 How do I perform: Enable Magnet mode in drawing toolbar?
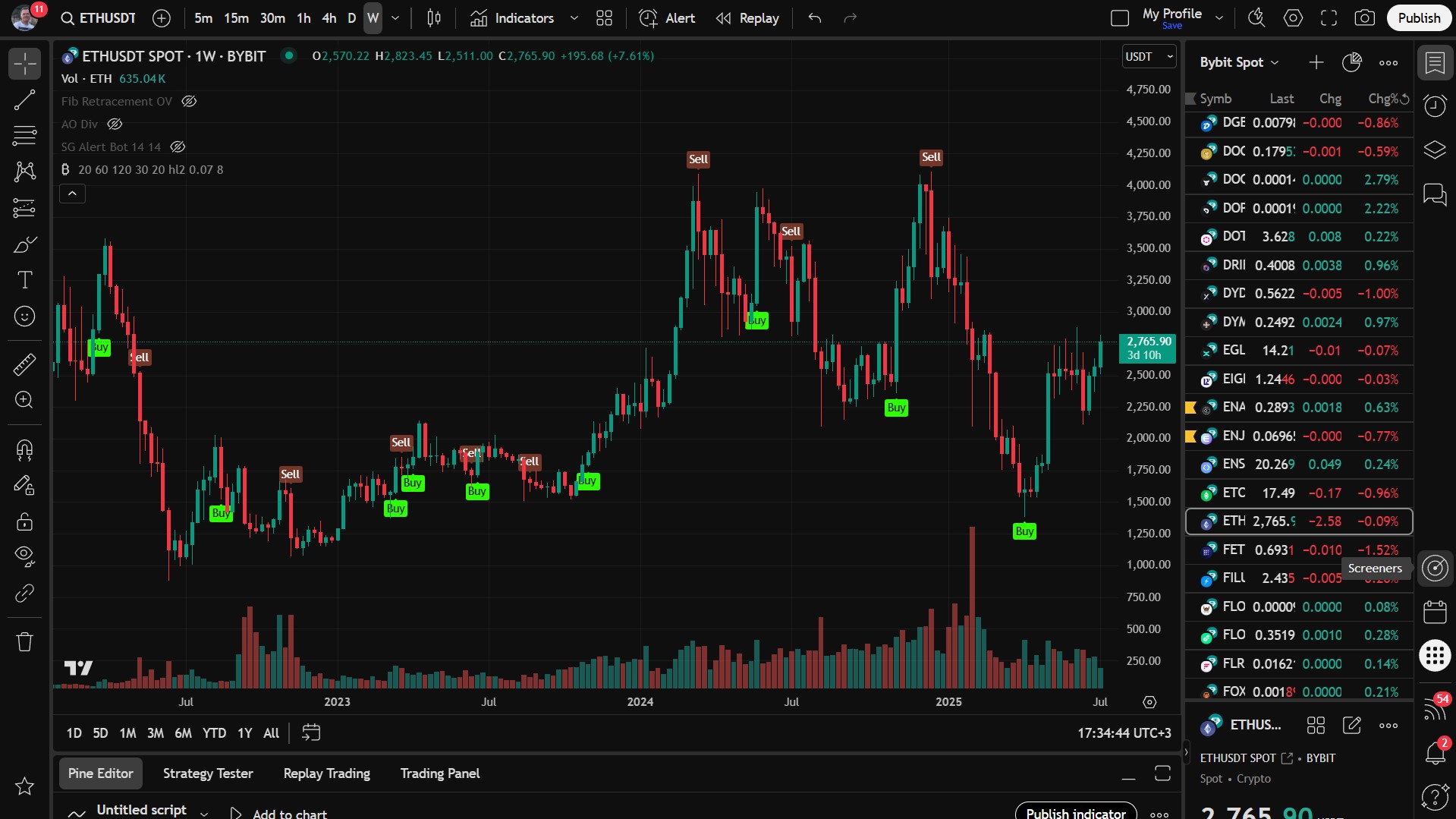(x=24, y=450)
